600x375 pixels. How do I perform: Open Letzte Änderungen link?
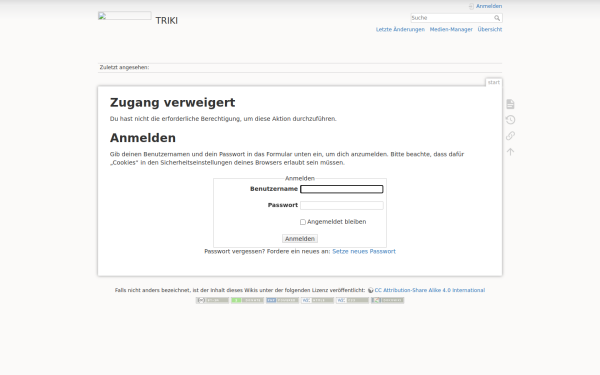click(x=400, y=29)
